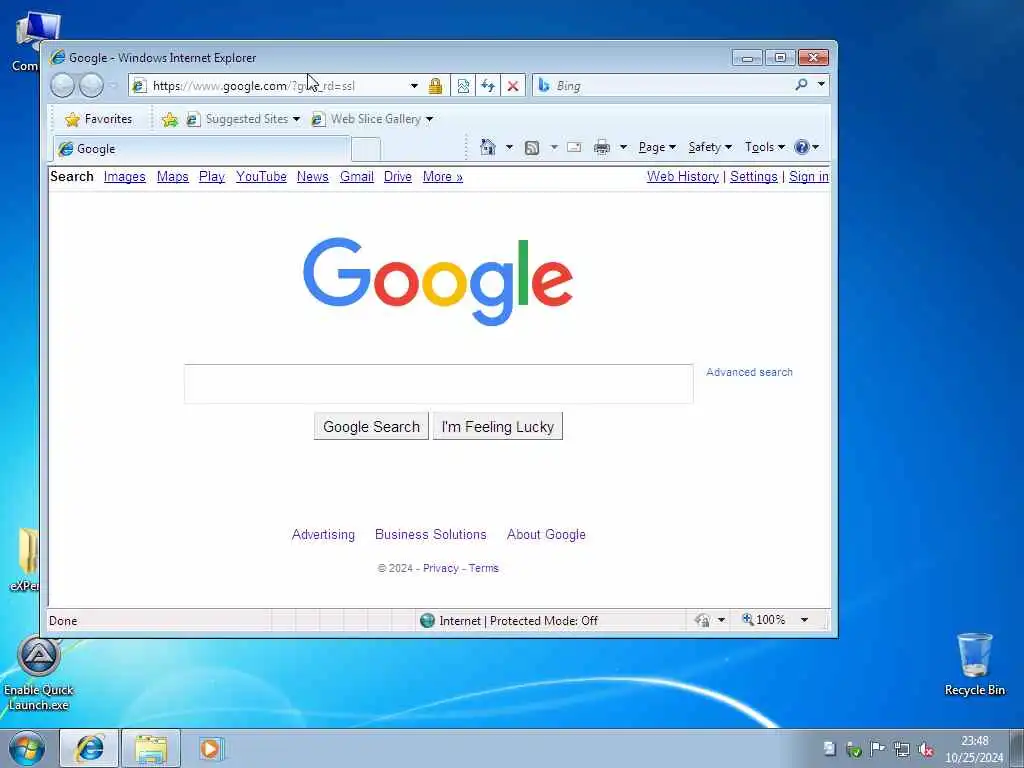This screenshot has height=768, width=1024.
Task: Open Google Maps link
Action: coord(172,176)
